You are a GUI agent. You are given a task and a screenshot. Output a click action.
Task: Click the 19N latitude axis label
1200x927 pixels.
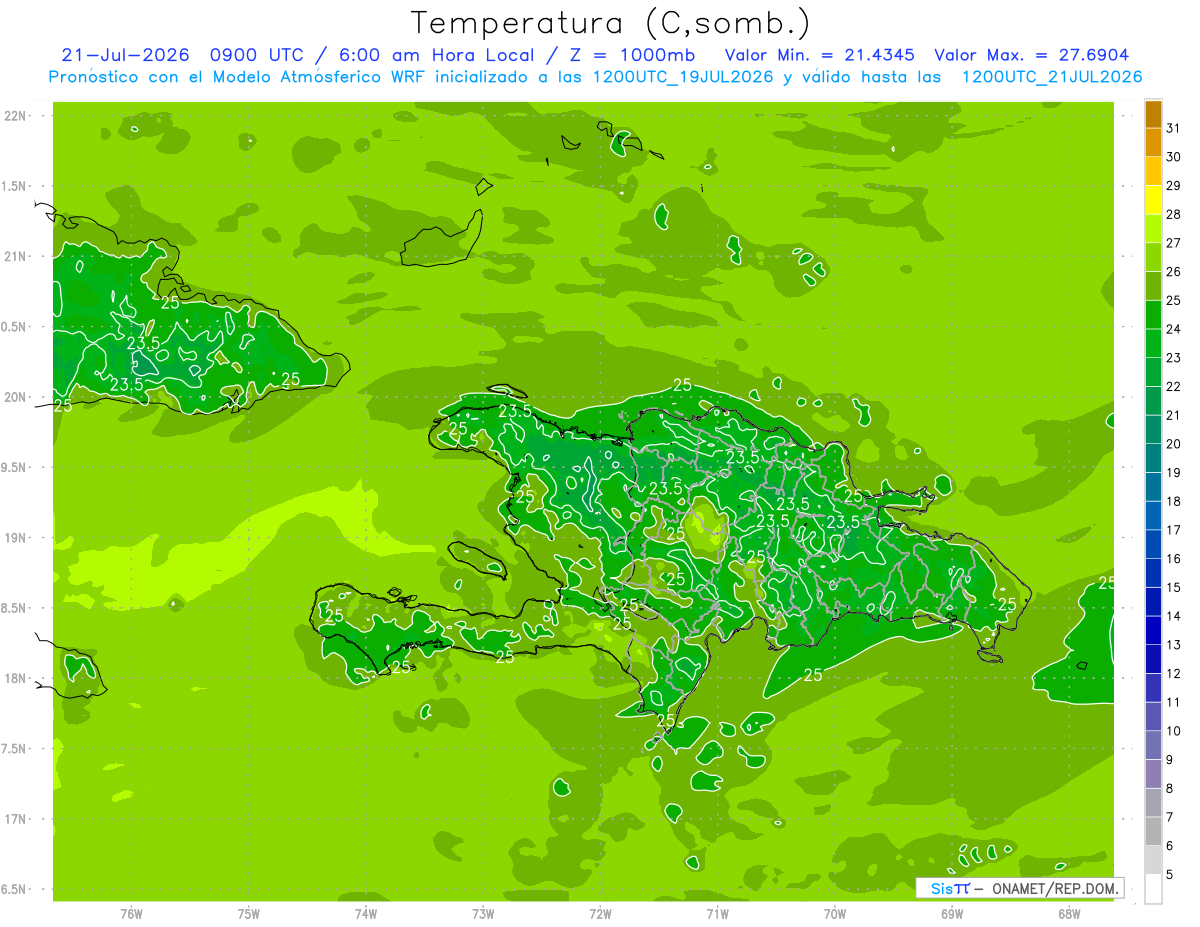coord(16,538)
